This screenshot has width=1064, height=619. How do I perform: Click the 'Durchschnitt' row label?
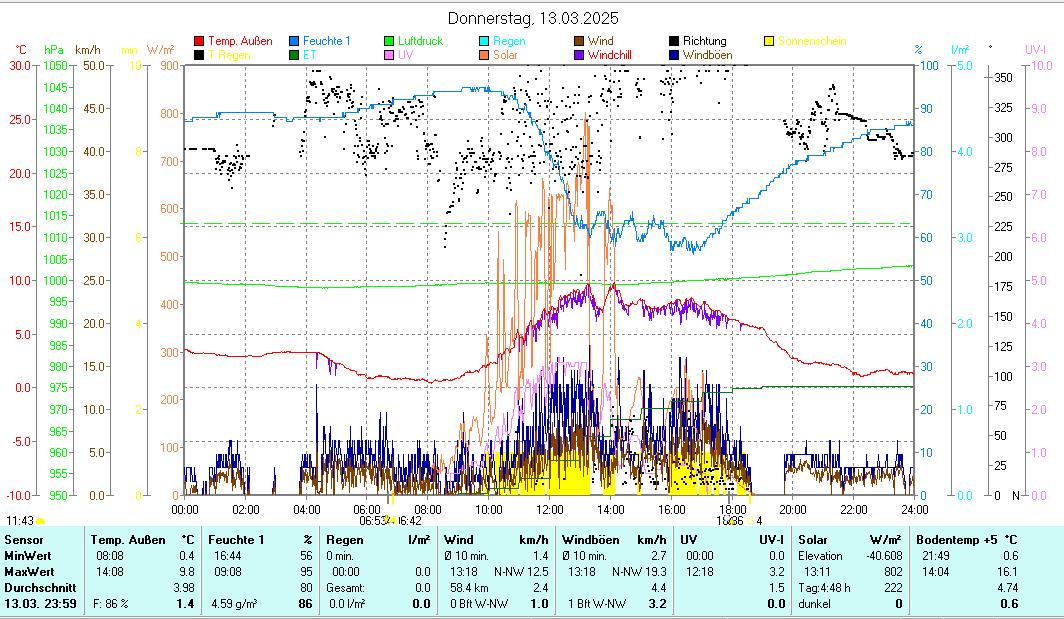click(x=40, y=588)
